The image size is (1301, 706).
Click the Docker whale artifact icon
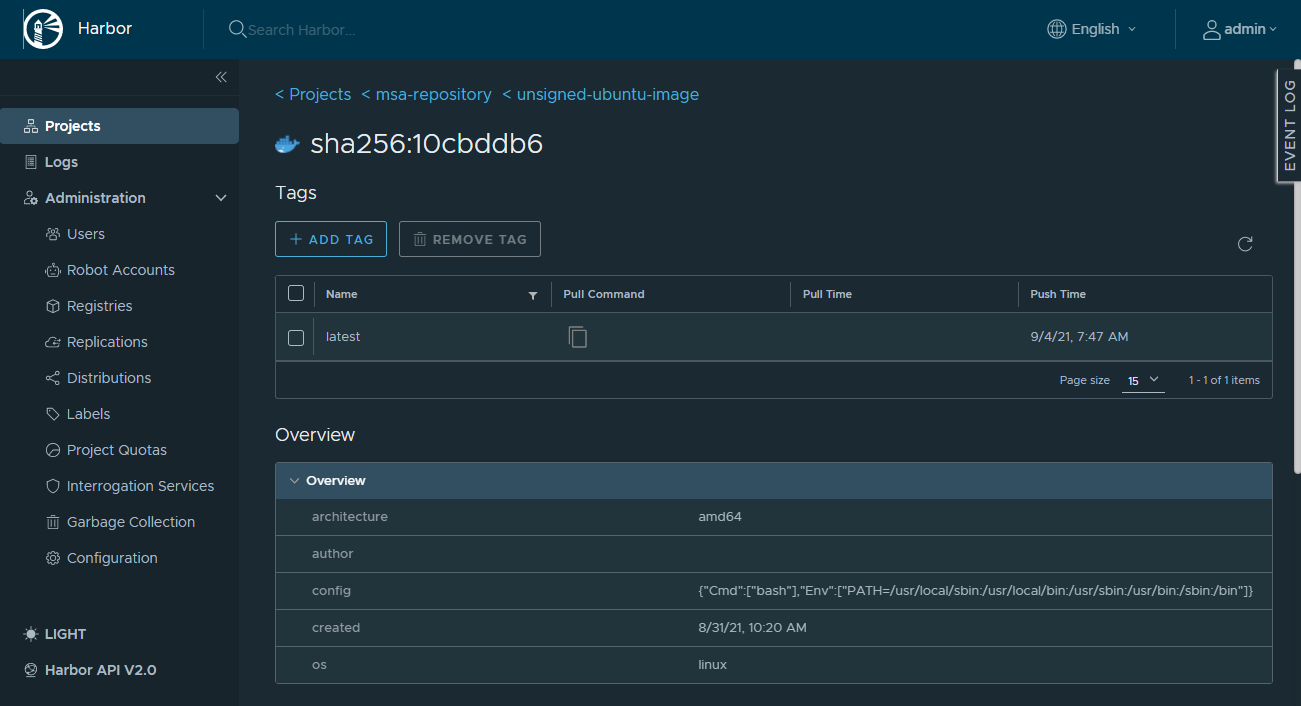pos(287,144)
